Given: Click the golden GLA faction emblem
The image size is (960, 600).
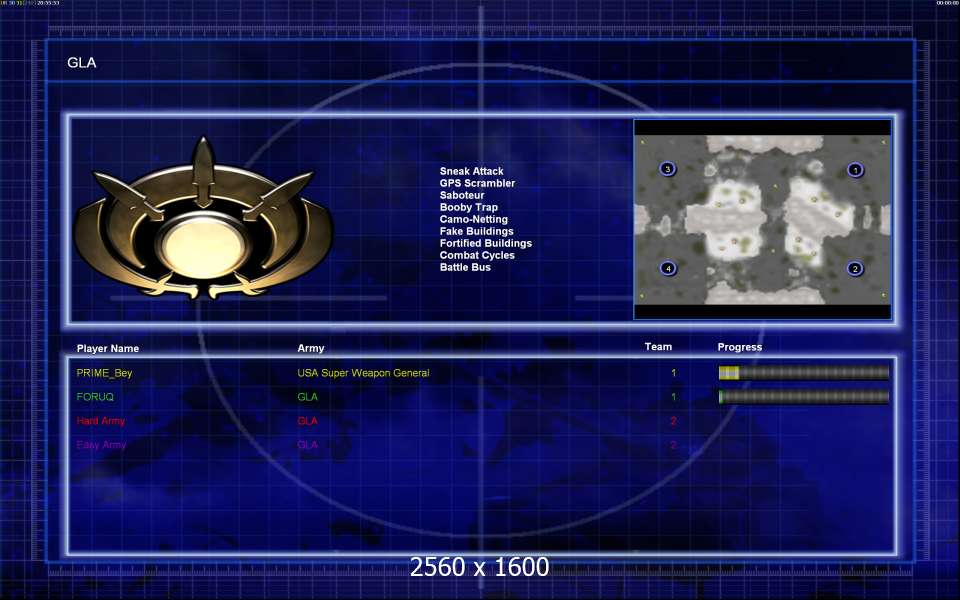Looking at the screenshot, I should click(203, 219).
